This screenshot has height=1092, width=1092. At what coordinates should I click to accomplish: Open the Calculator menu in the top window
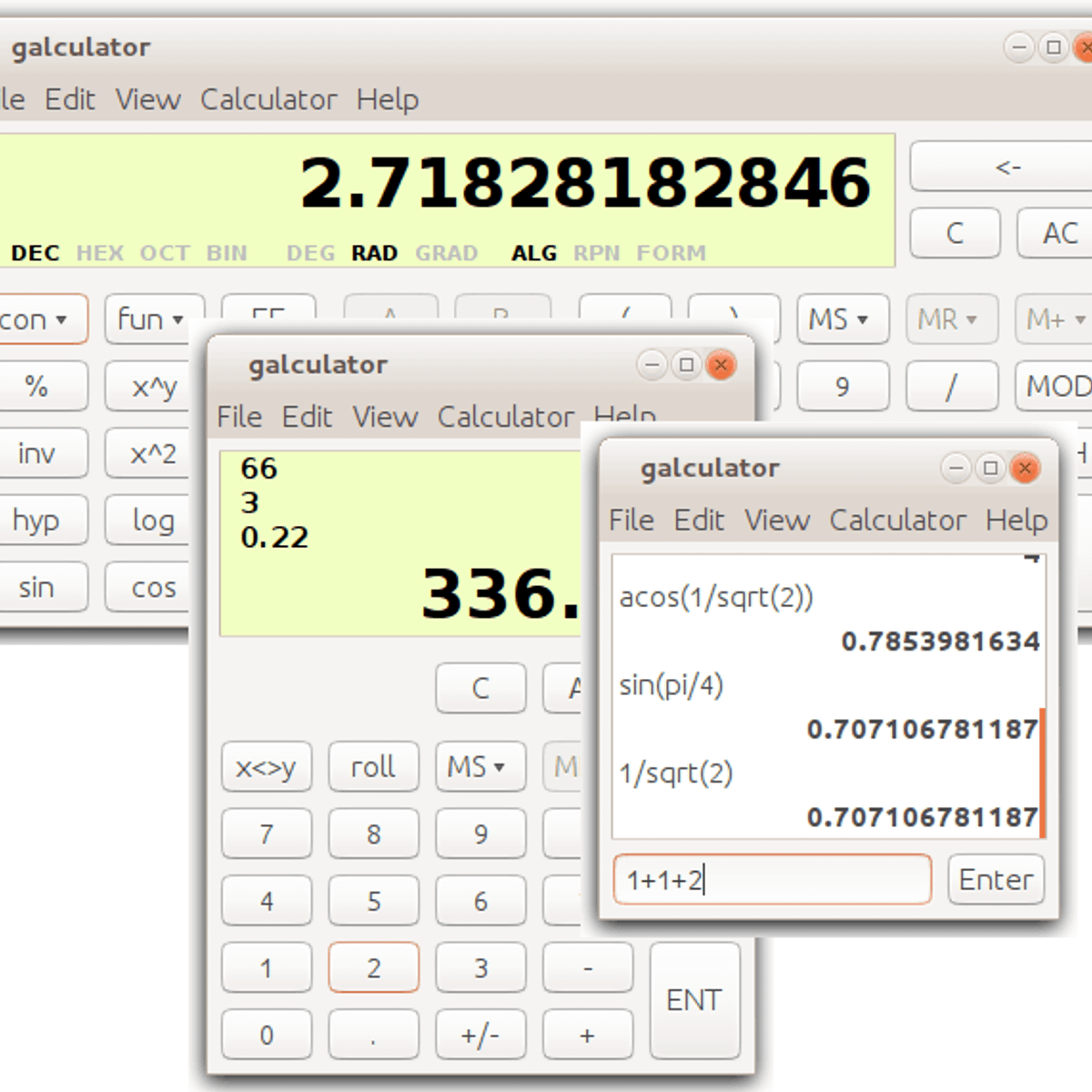(268, 99)
